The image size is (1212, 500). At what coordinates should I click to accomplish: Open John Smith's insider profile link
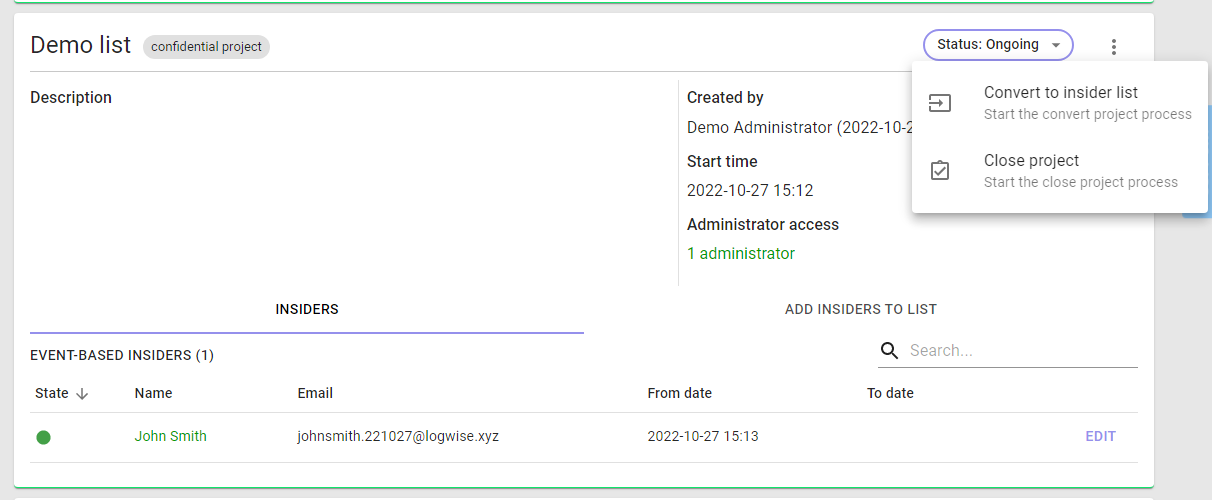tap(171, 436)
